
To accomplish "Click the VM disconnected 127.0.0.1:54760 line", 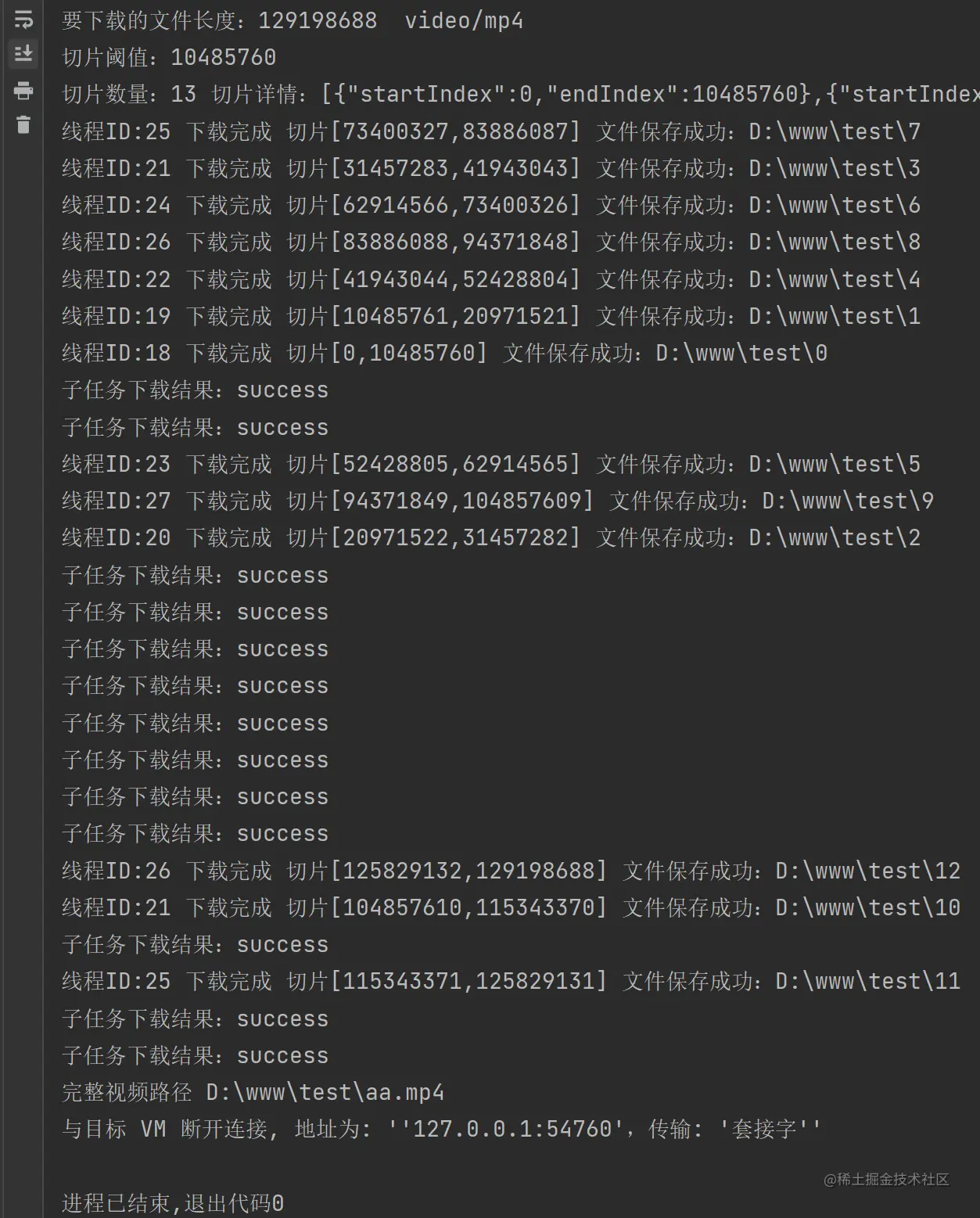I will [441, 1129].
